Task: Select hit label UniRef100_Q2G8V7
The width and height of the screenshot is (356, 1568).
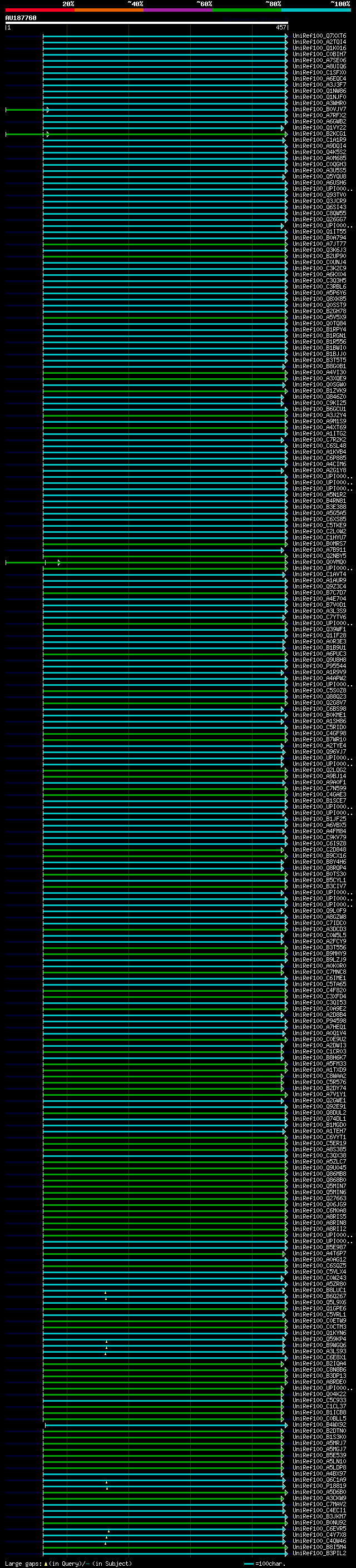Action: pos(319,703)
